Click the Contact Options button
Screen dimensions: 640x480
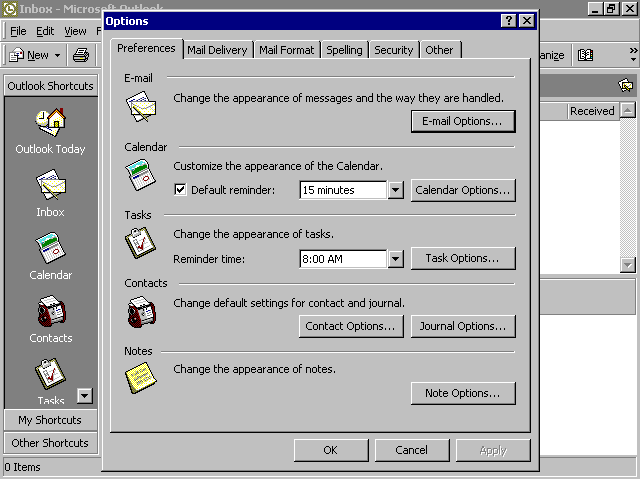click(x=351, y=326)
